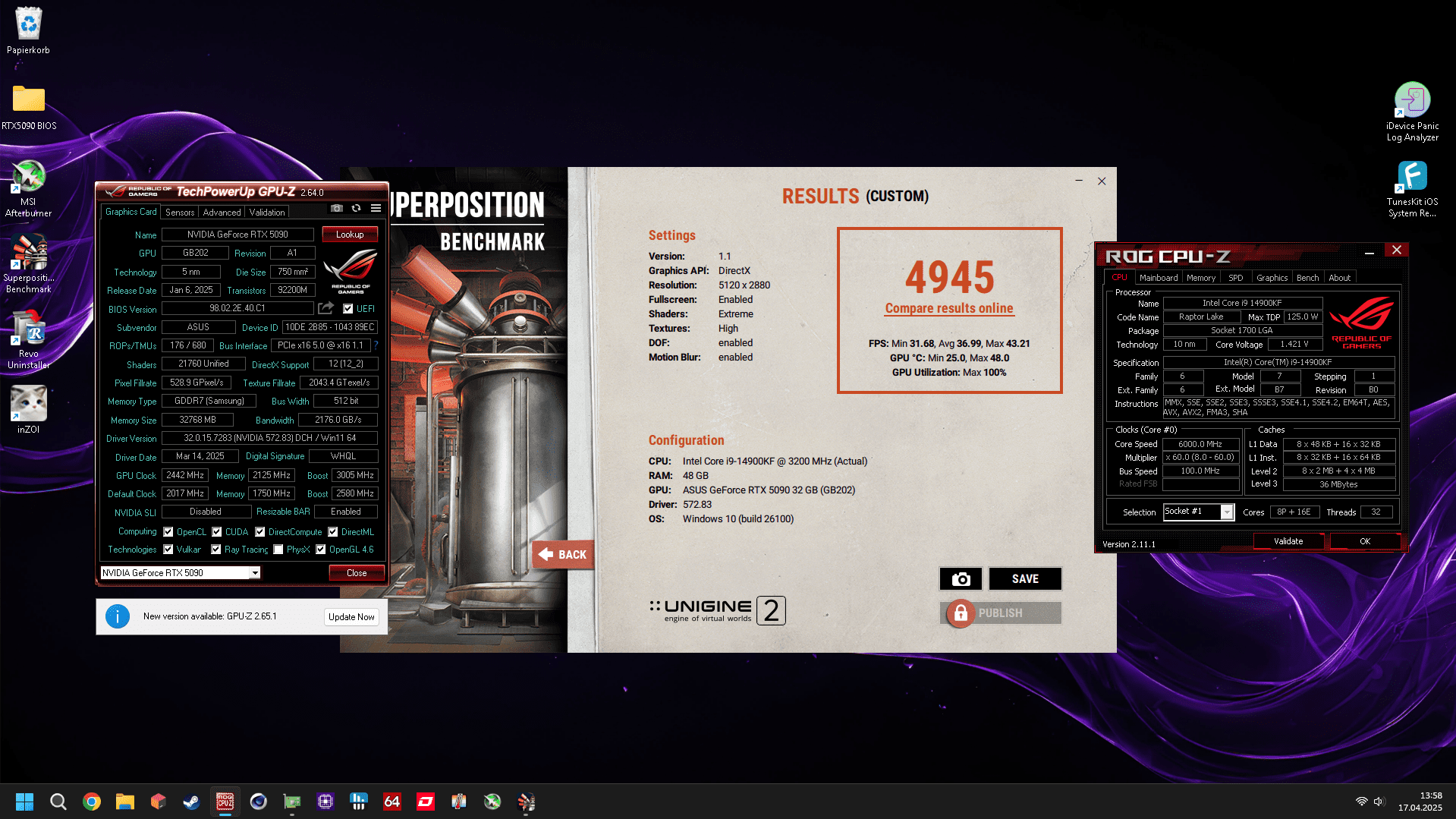Click the Wi-Fi network tray icon
Viewport: 1456px width, 819px height.
click(1361, 802)
